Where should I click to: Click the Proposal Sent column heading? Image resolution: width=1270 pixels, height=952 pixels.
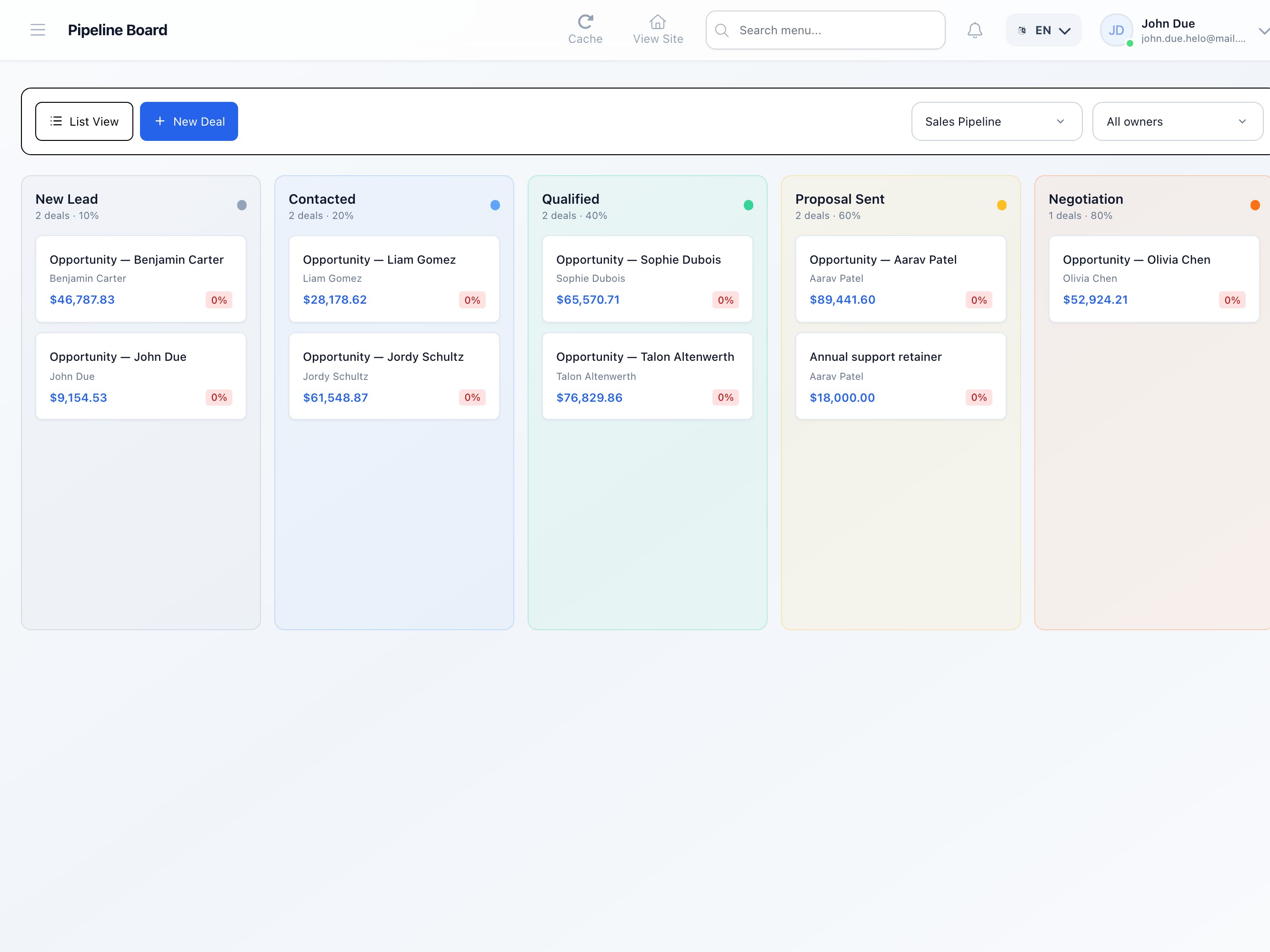tap(840, 199)
